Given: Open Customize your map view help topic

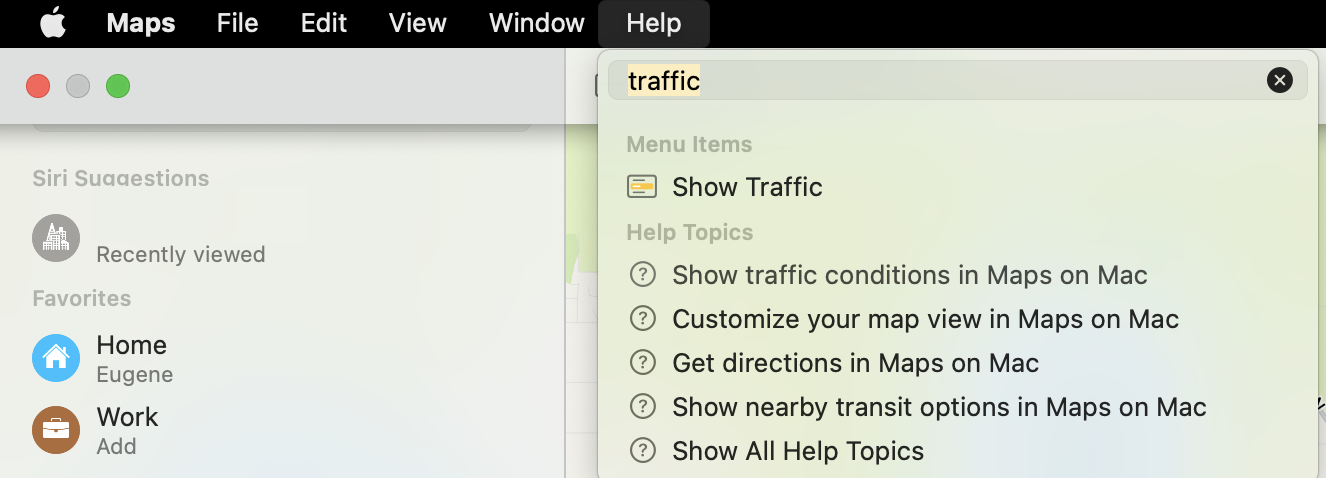Looking at the screenshot, I should 925,319.
